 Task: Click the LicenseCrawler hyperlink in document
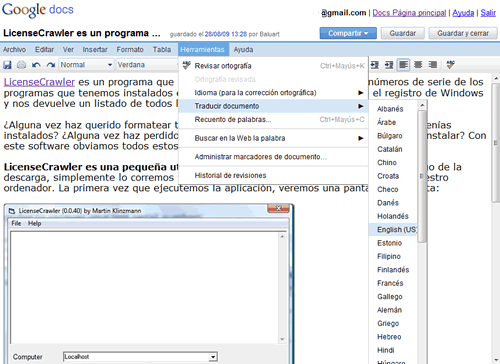(x=39, y=82)
